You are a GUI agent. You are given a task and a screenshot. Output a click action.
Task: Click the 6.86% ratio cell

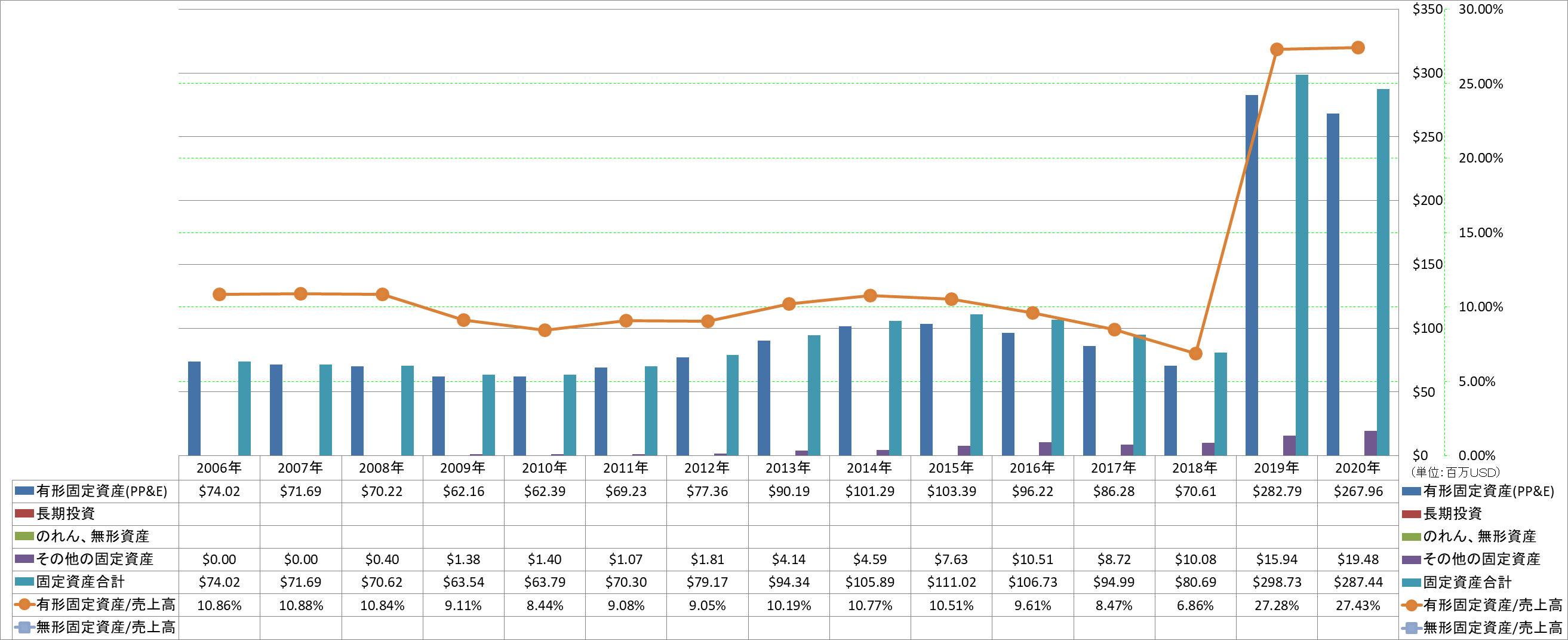click(x=1195, y=605)
